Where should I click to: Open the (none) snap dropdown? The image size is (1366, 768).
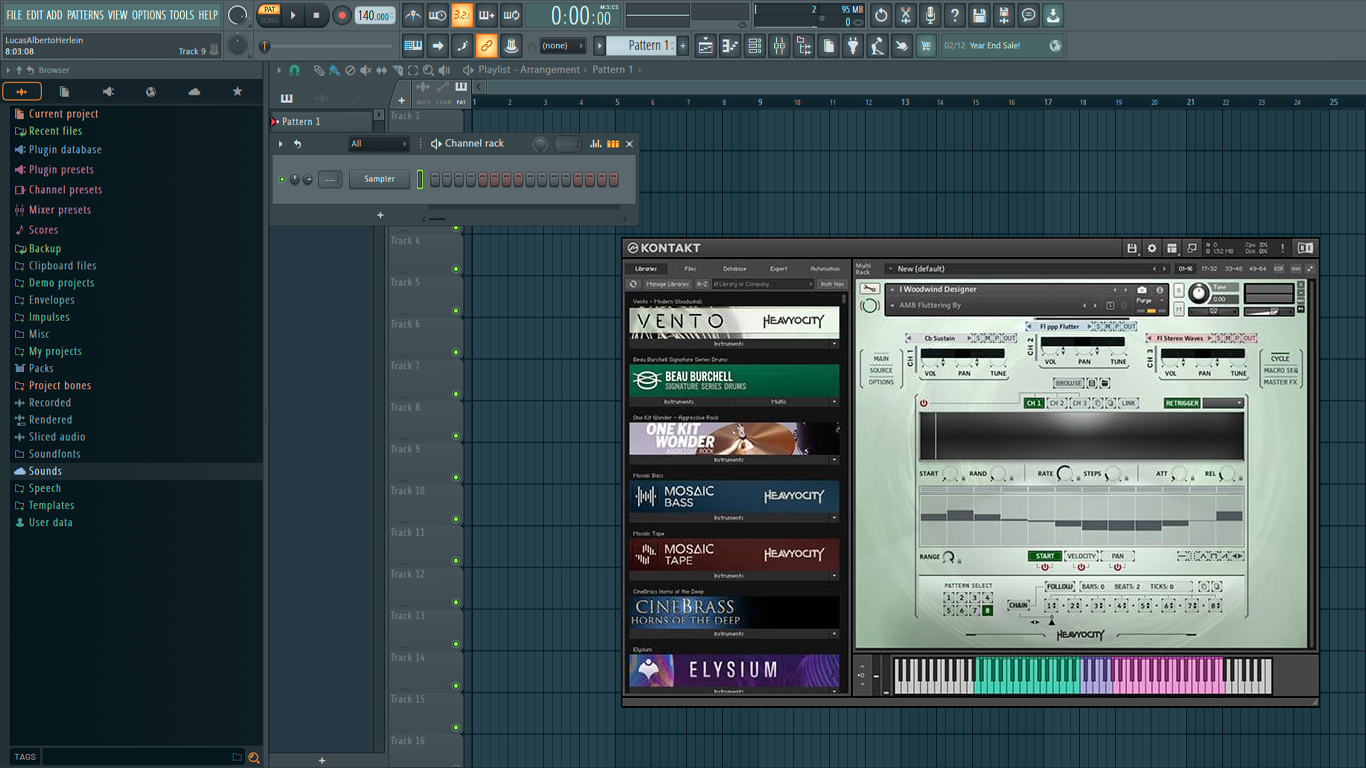click(x=563, y=45)
